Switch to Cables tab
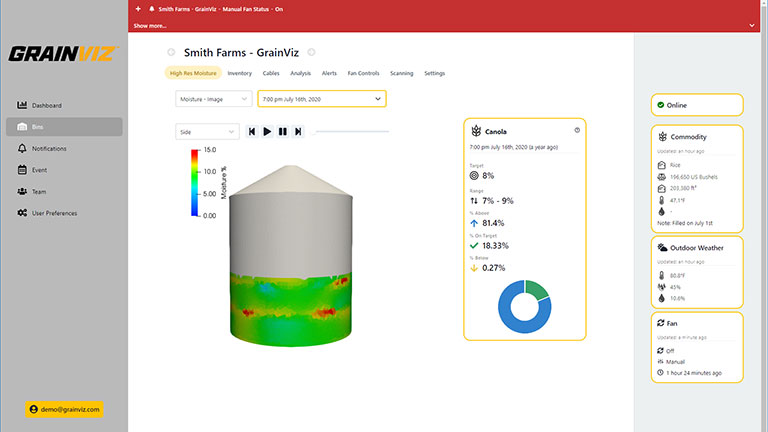Image resolution: width=768 pixels, height=432 pixels. coord(271,73)
